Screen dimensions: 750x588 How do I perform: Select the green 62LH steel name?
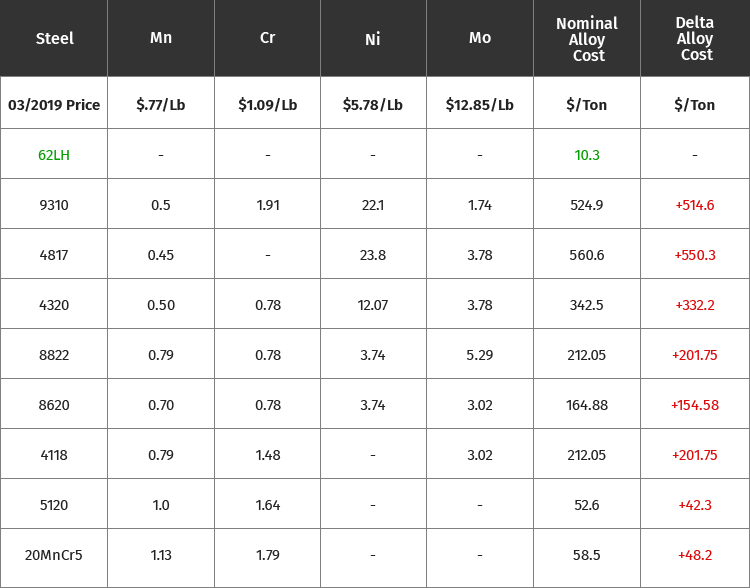[x=54, y=155]
